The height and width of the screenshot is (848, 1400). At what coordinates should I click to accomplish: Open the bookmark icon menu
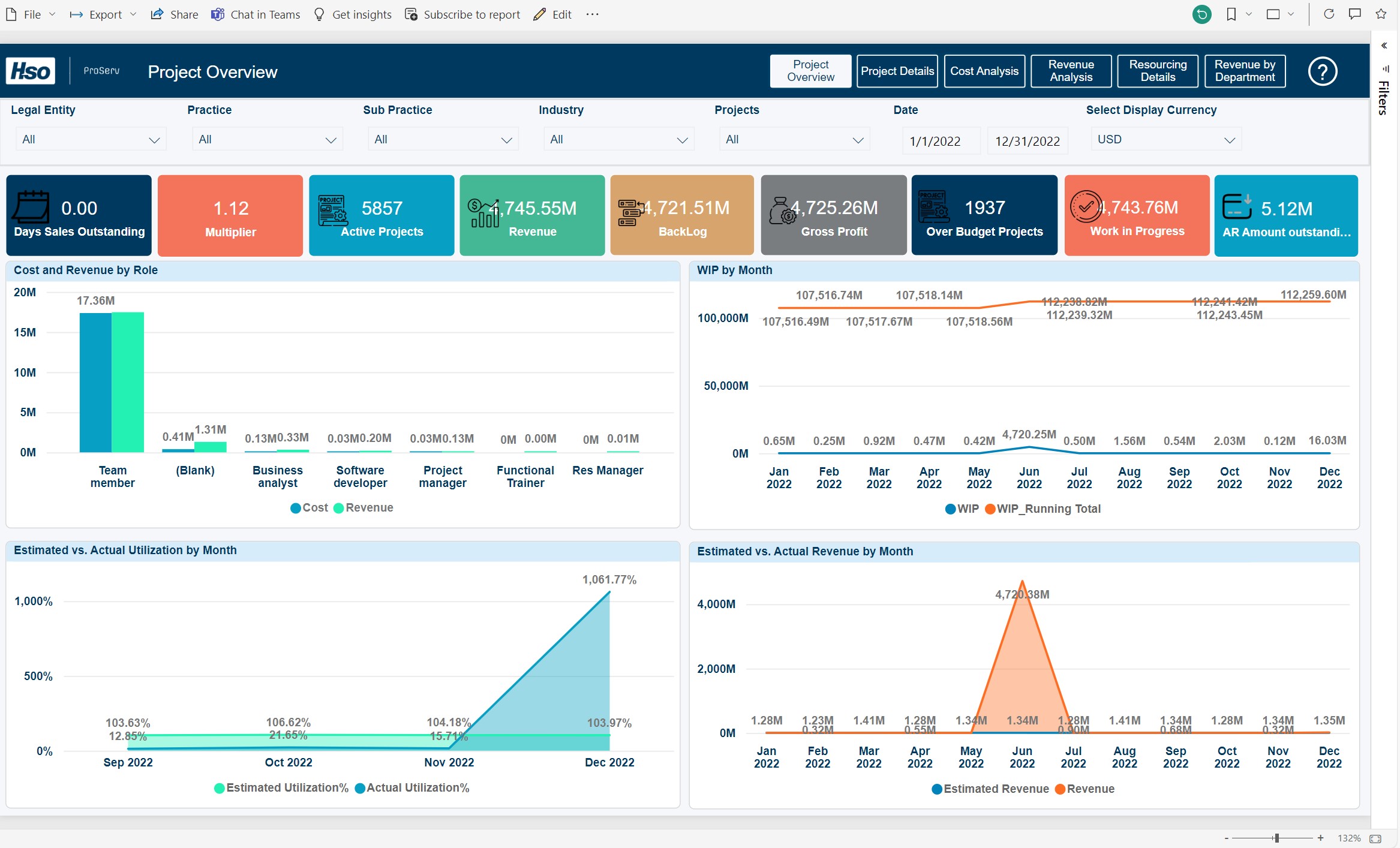(x=1231, y=14)
